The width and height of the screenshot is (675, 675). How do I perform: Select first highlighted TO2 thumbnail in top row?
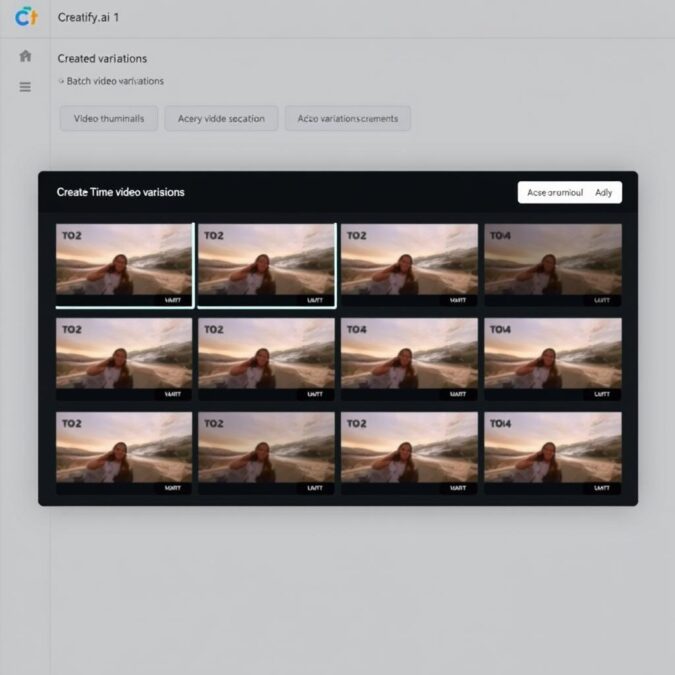point(124,264)
